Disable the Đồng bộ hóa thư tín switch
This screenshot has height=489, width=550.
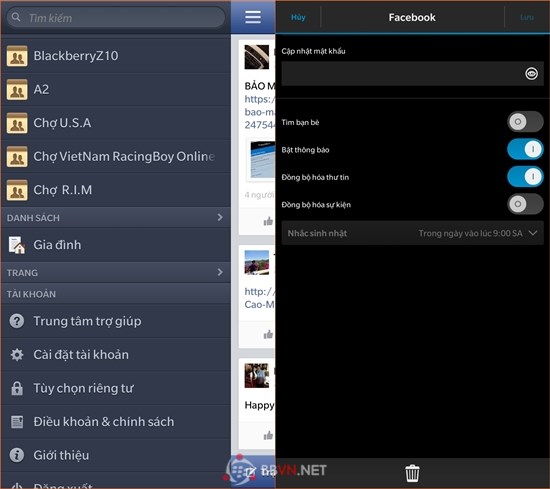(x=525, y=176)
